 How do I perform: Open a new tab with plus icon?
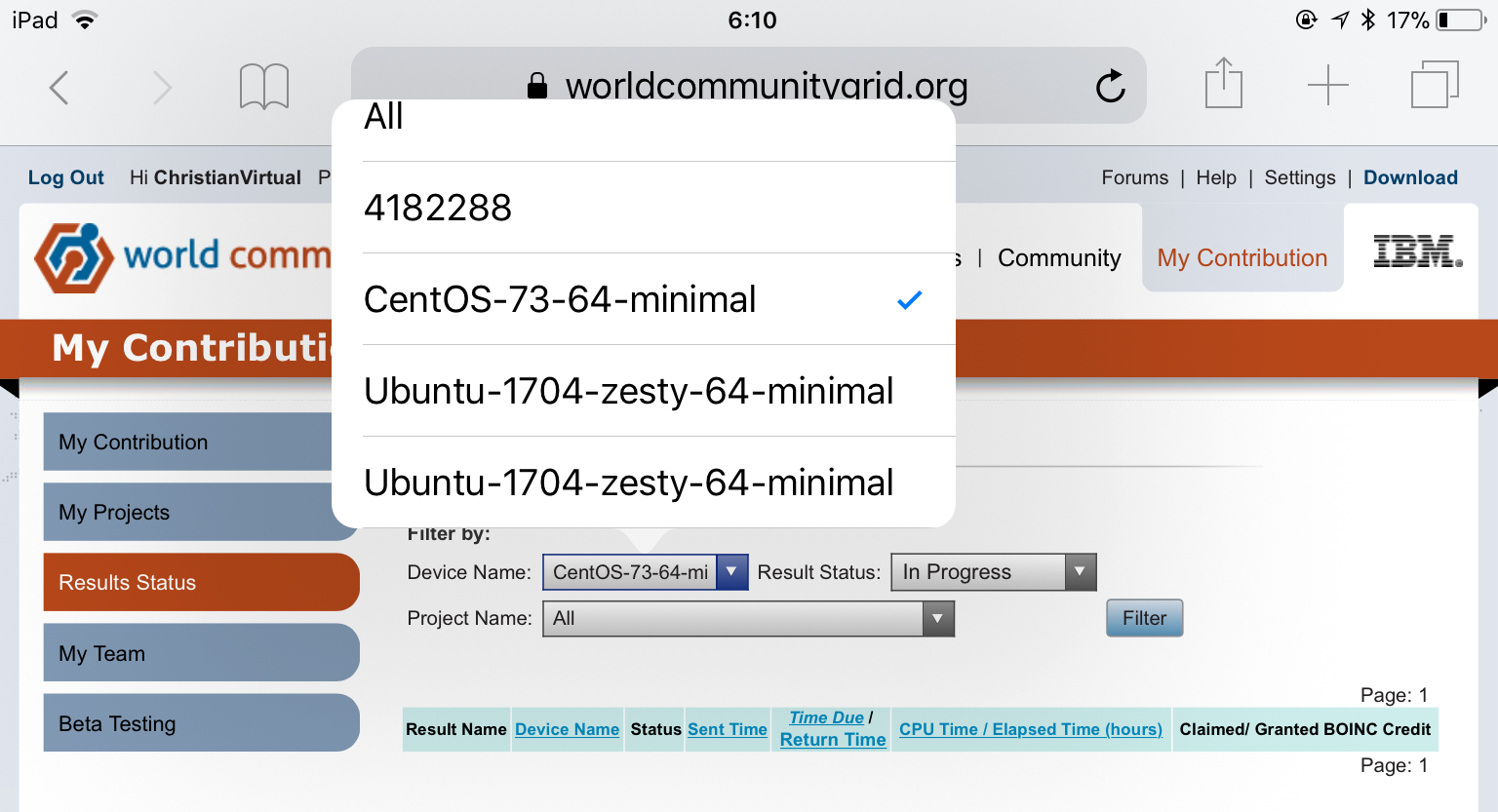click(x=1327, y=86)
